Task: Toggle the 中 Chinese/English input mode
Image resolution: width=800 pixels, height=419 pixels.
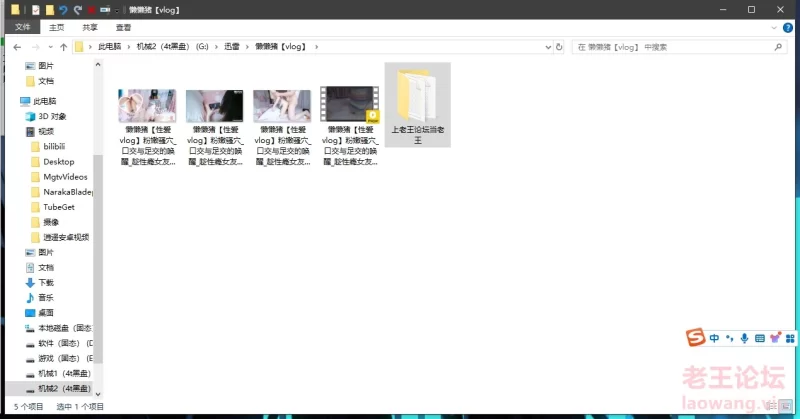Action: tap(714, 338)
